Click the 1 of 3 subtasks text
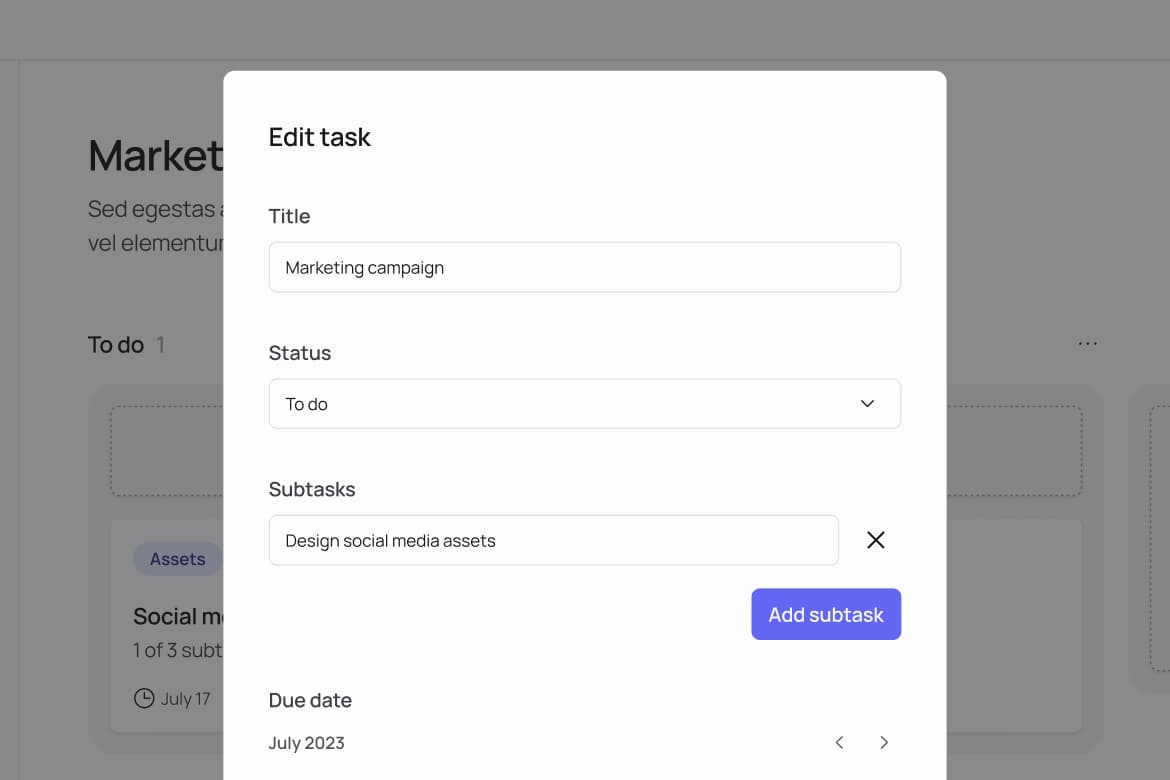The image size is (1170, 780). click(x=177, y=650)
